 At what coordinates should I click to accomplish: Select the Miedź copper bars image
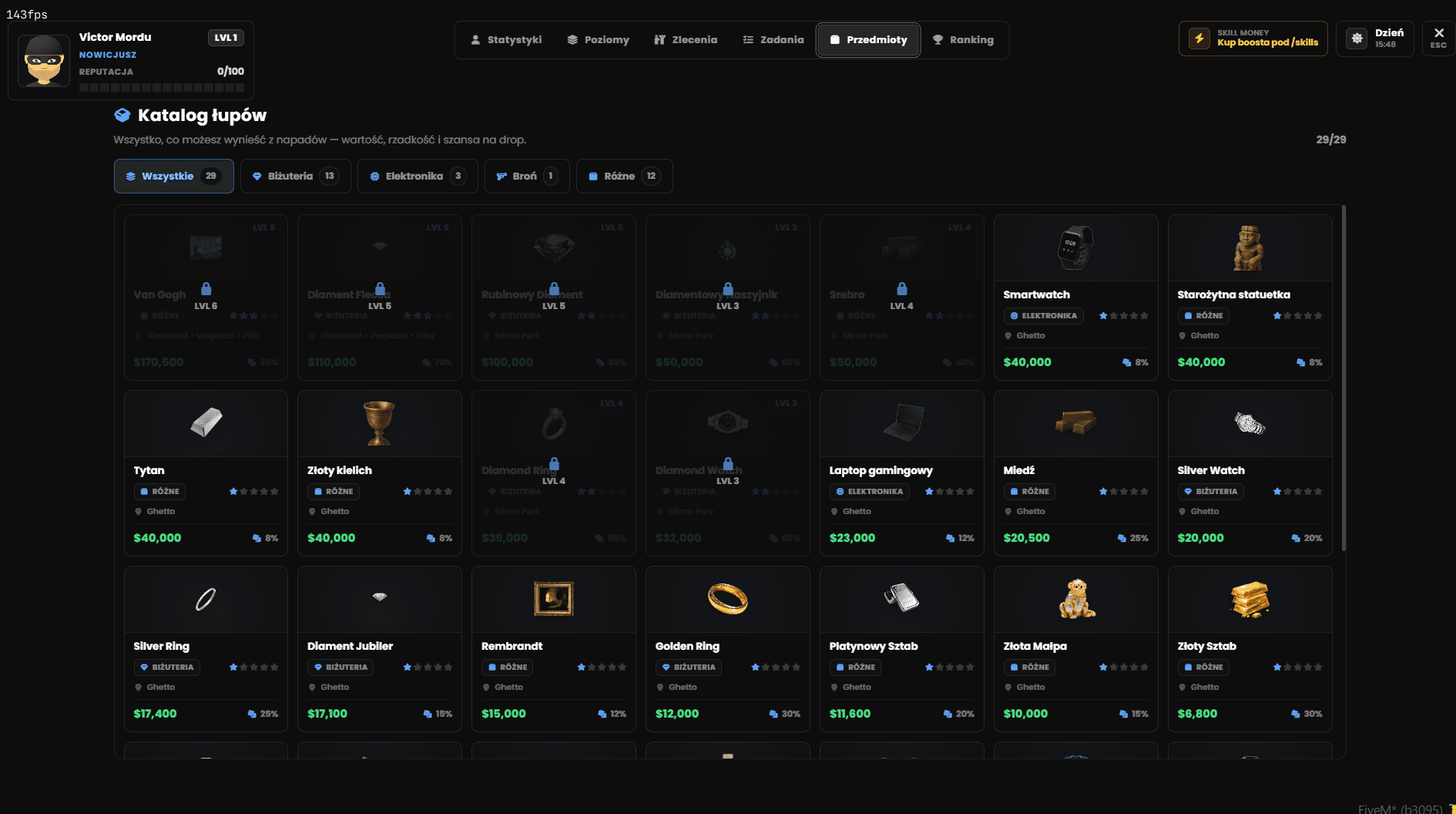1075,422
